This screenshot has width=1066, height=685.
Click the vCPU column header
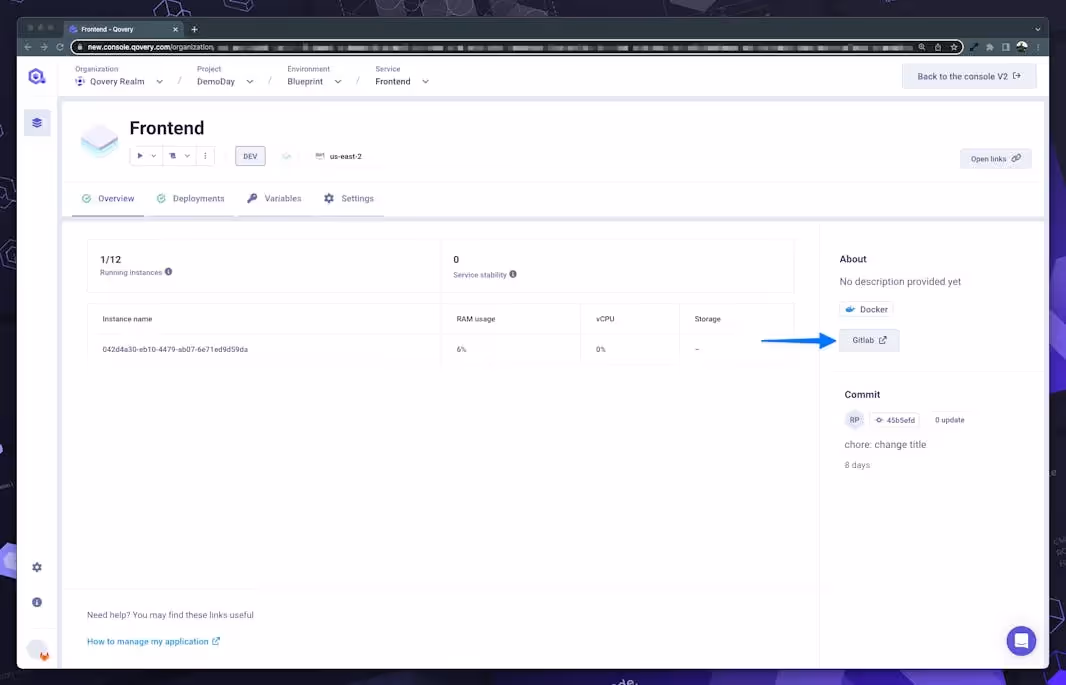click(605, 319)
